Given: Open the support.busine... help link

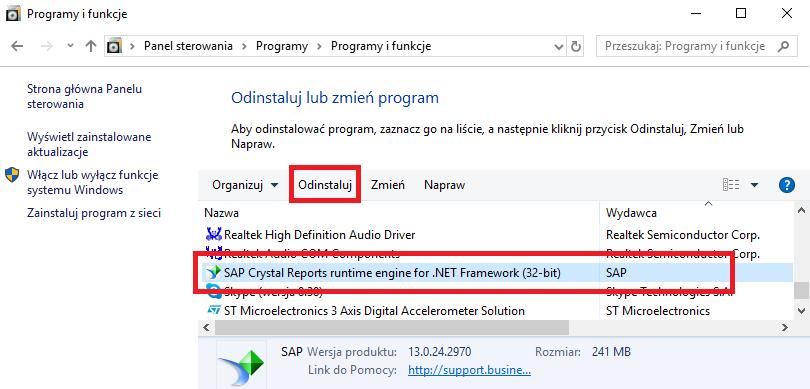Looking at the screenshot, I should pos(469,370).
